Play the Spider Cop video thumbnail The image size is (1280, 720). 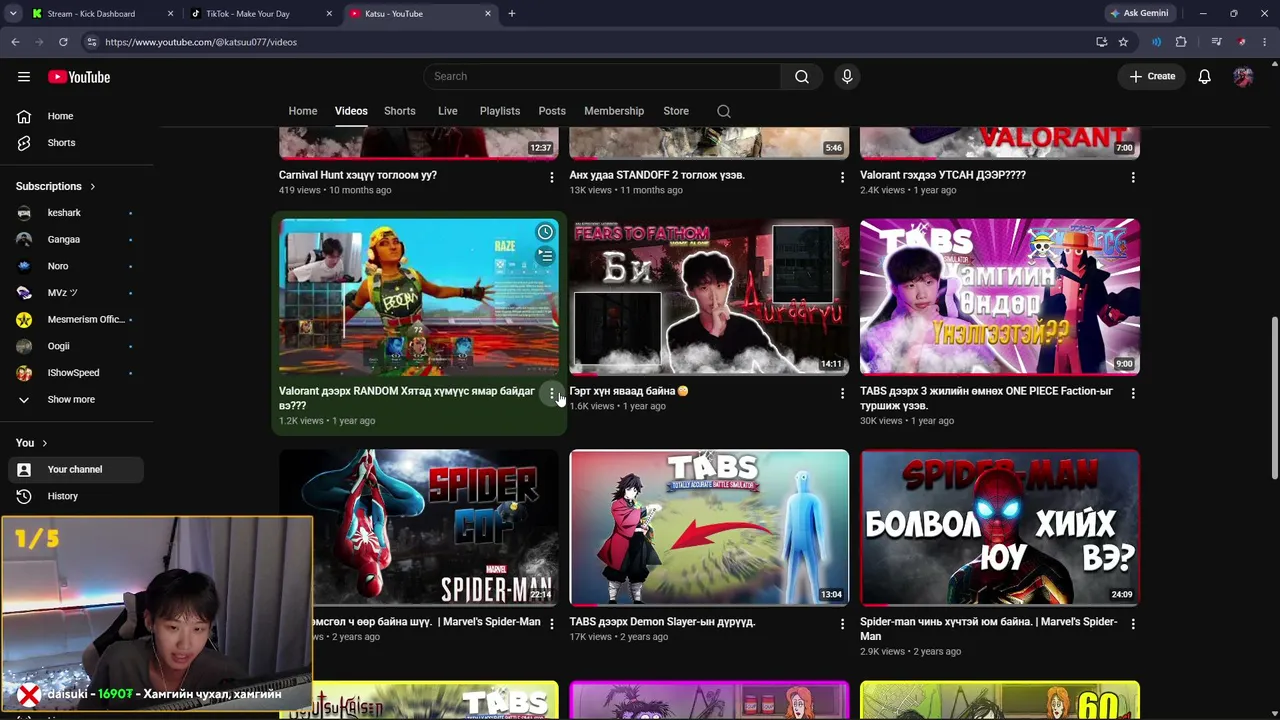click(419, 528)
